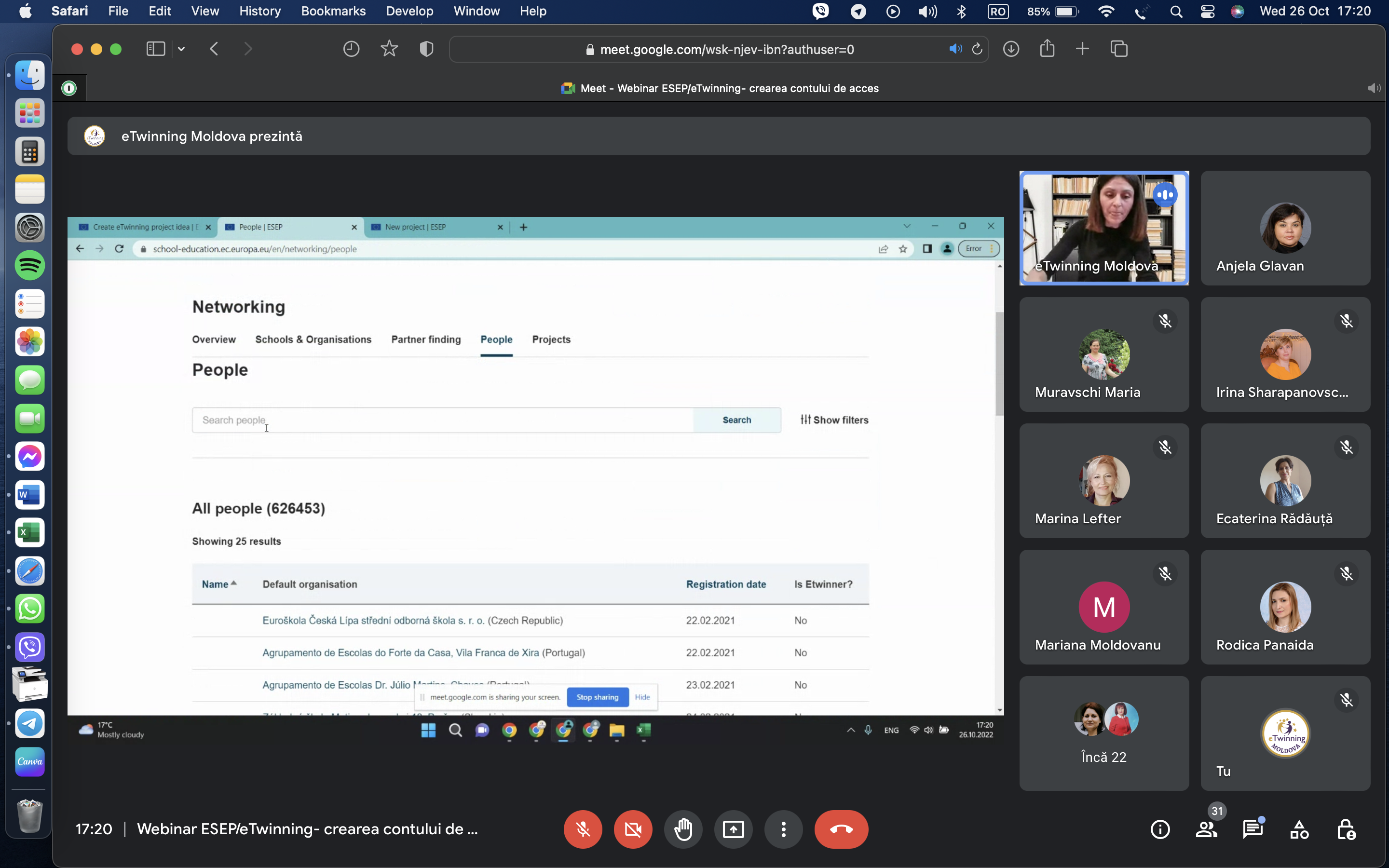Open the pinned tab with green icon
This screenshot has height=868, width=1389.
coord(69,88)
